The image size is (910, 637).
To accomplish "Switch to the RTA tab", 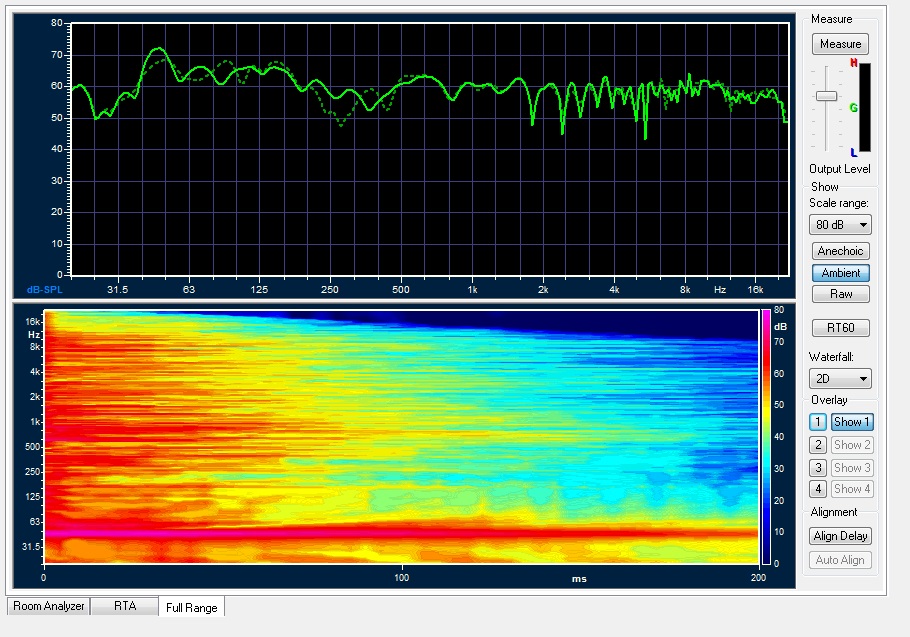I will coord(124,606).
